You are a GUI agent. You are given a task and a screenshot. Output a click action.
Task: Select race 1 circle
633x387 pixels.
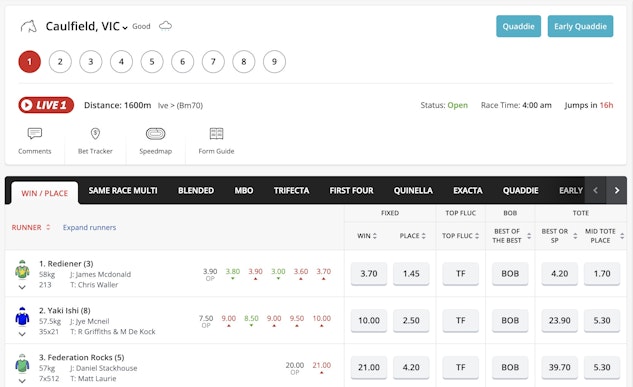(29, 62)
